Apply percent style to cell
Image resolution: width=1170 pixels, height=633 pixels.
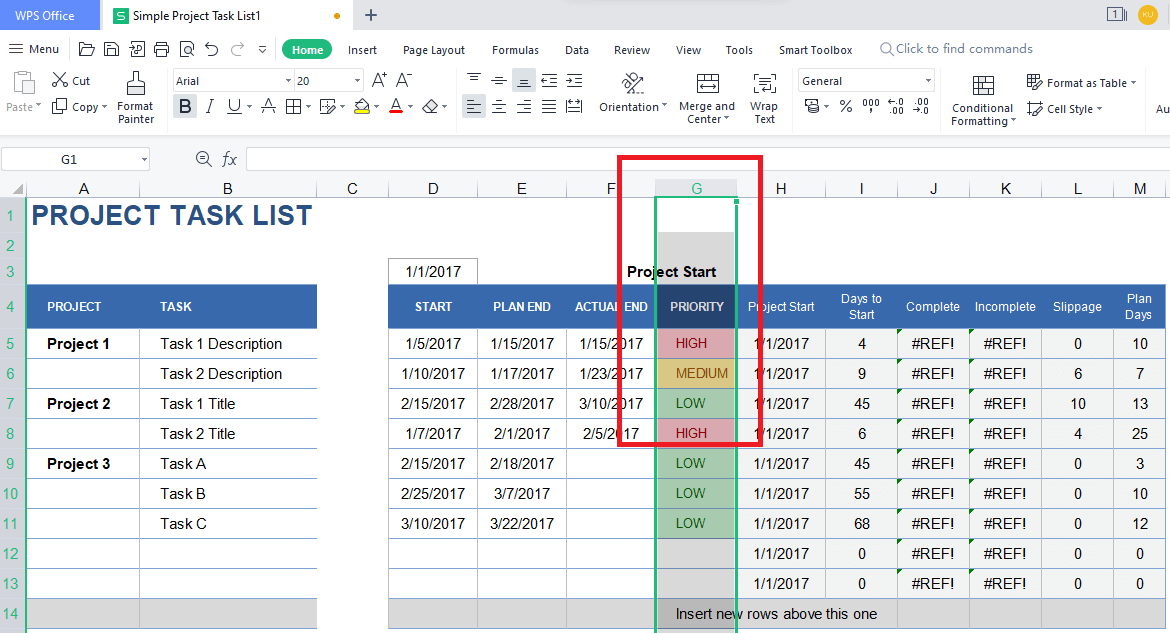tap(845, 106)
